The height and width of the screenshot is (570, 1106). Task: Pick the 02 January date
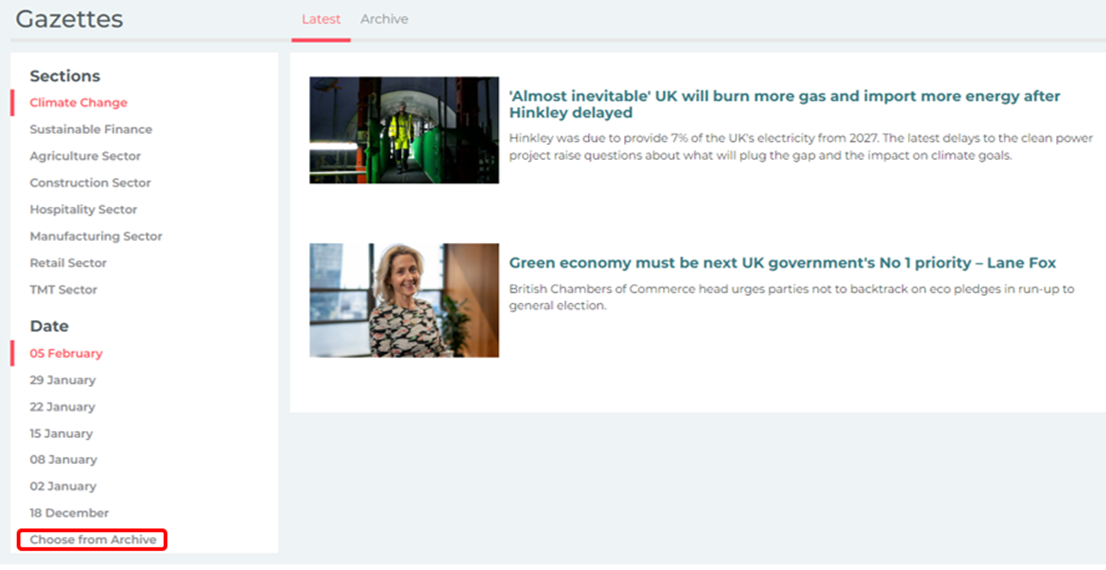pyautogui.click(x=63, y=487)
